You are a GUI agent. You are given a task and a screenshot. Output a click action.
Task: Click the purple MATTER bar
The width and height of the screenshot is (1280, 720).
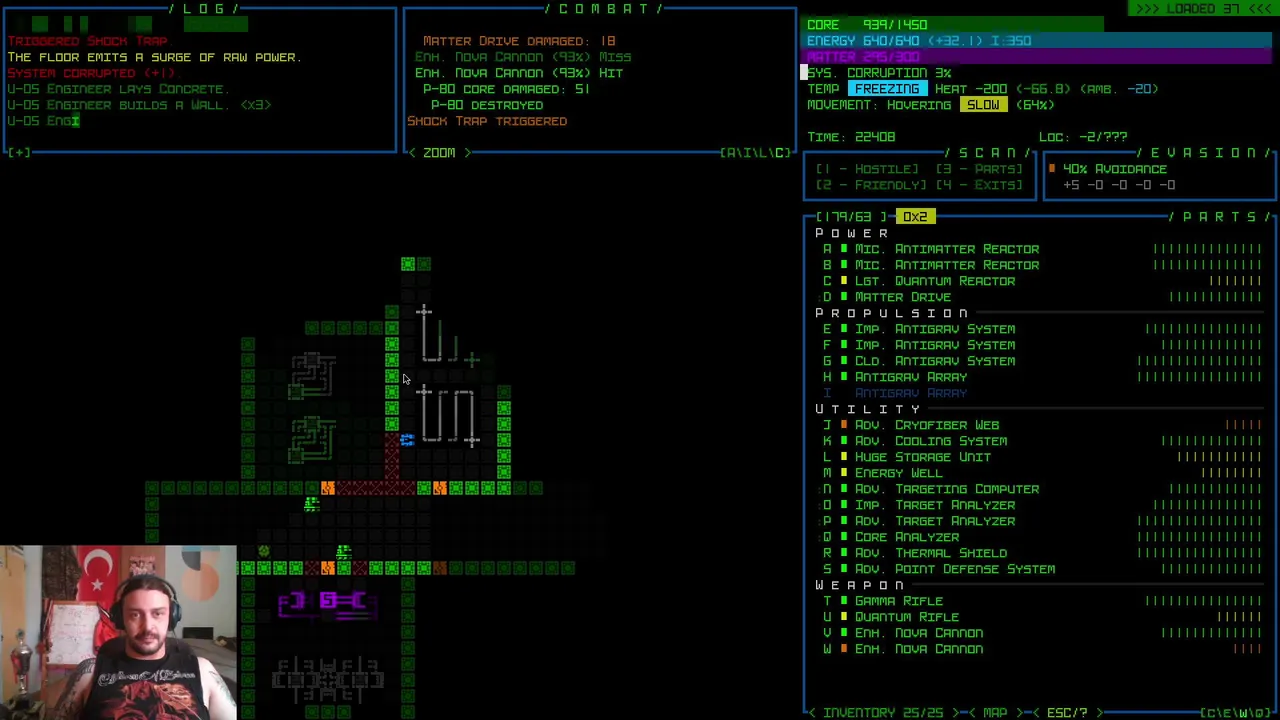pyautogui.click(x=1039, y=57)
